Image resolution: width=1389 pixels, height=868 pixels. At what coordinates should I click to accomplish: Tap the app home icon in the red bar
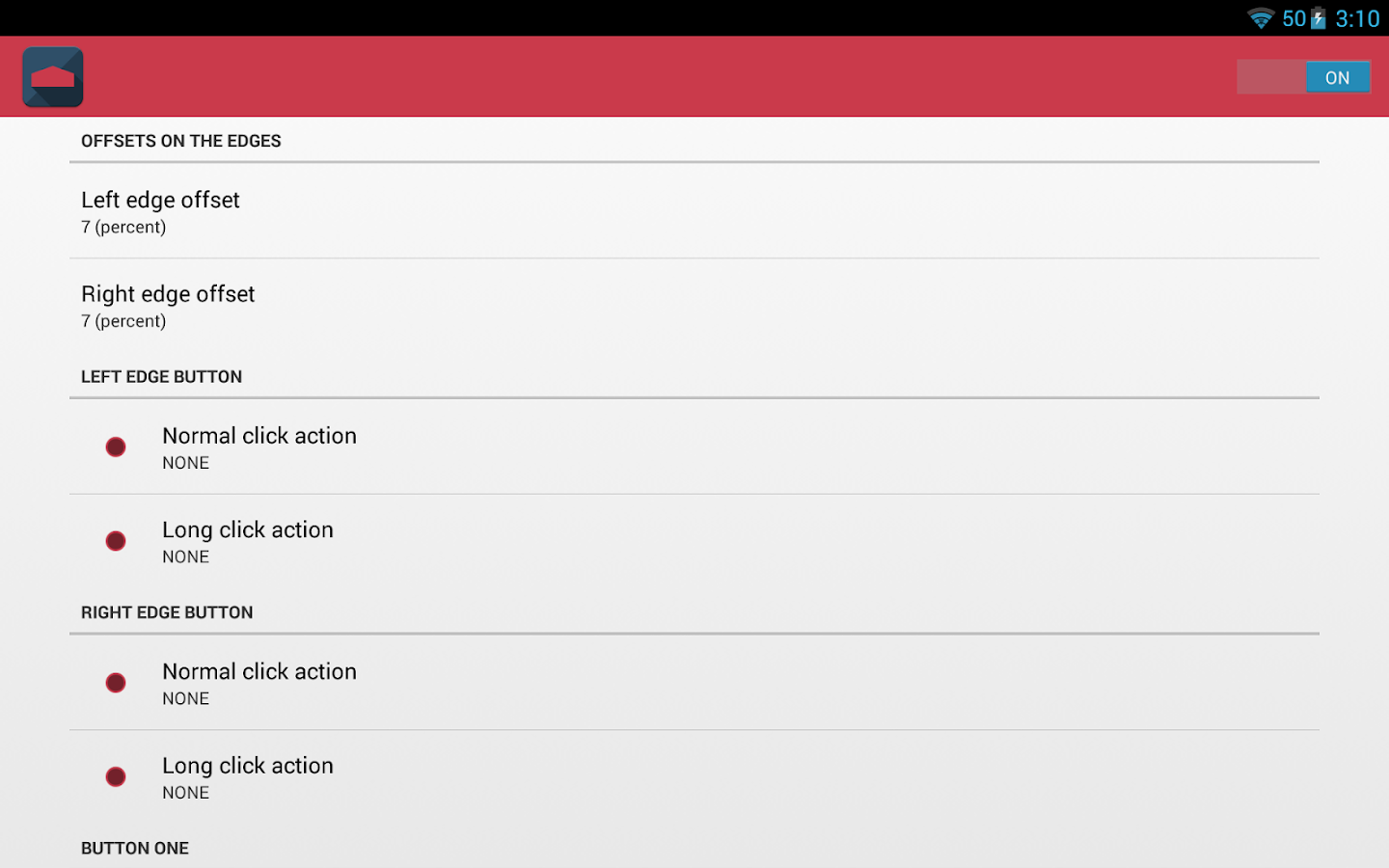point(53,77)
